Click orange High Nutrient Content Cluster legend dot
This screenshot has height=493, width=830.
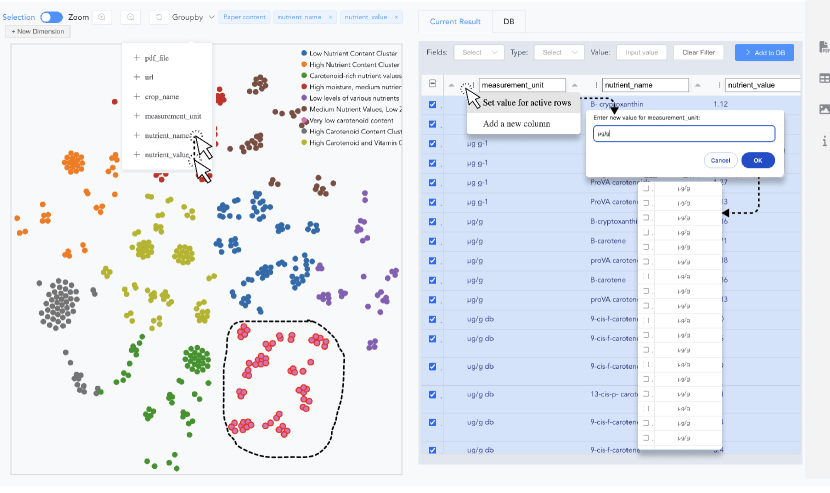304,64
